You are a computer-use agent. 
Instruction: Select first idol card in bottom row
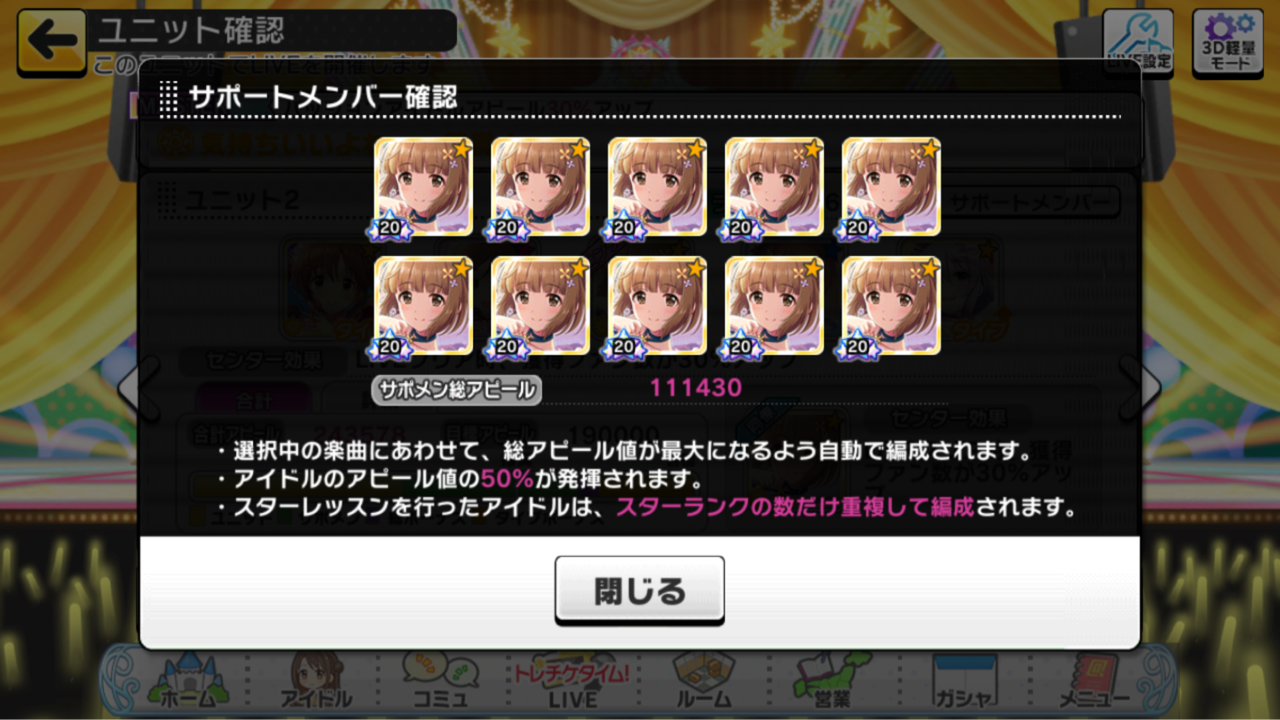423,307
